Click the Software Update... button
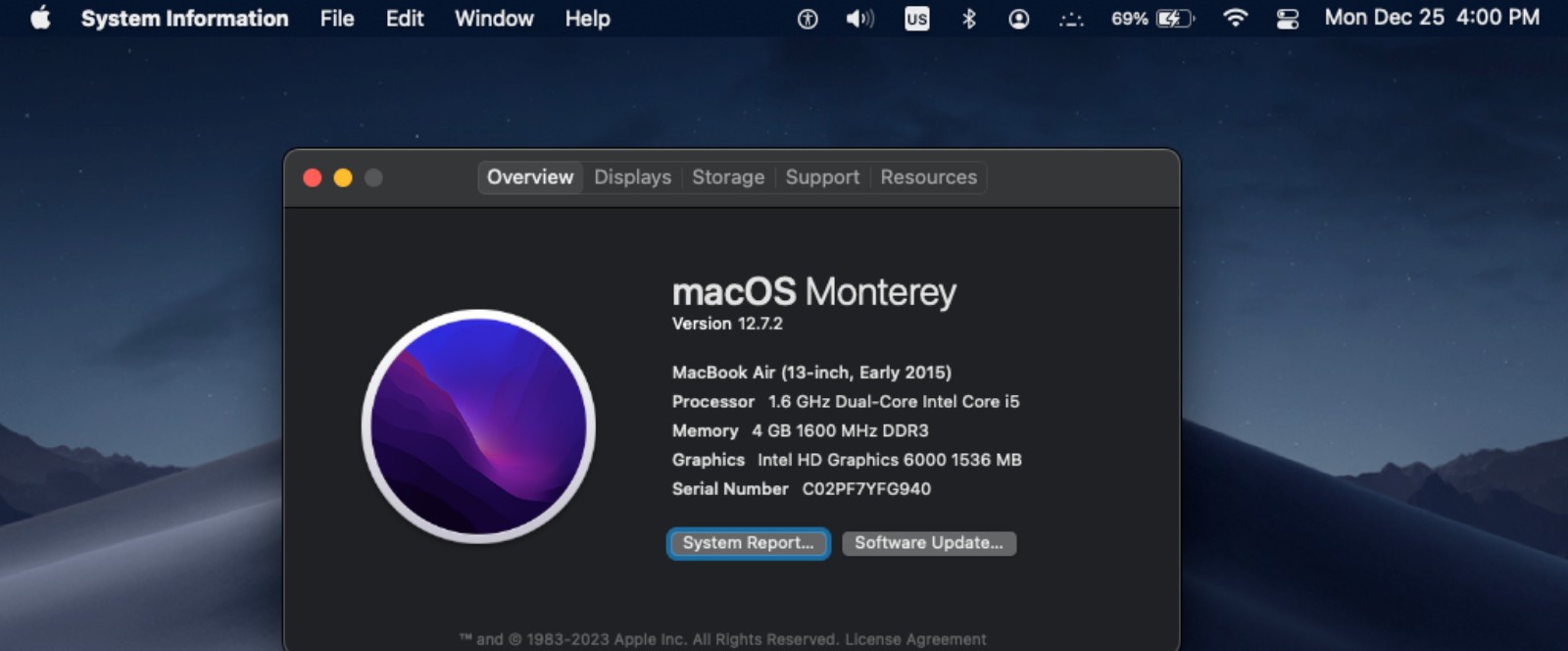Viewport: 1568px width, 651px height. coord(929,543)
